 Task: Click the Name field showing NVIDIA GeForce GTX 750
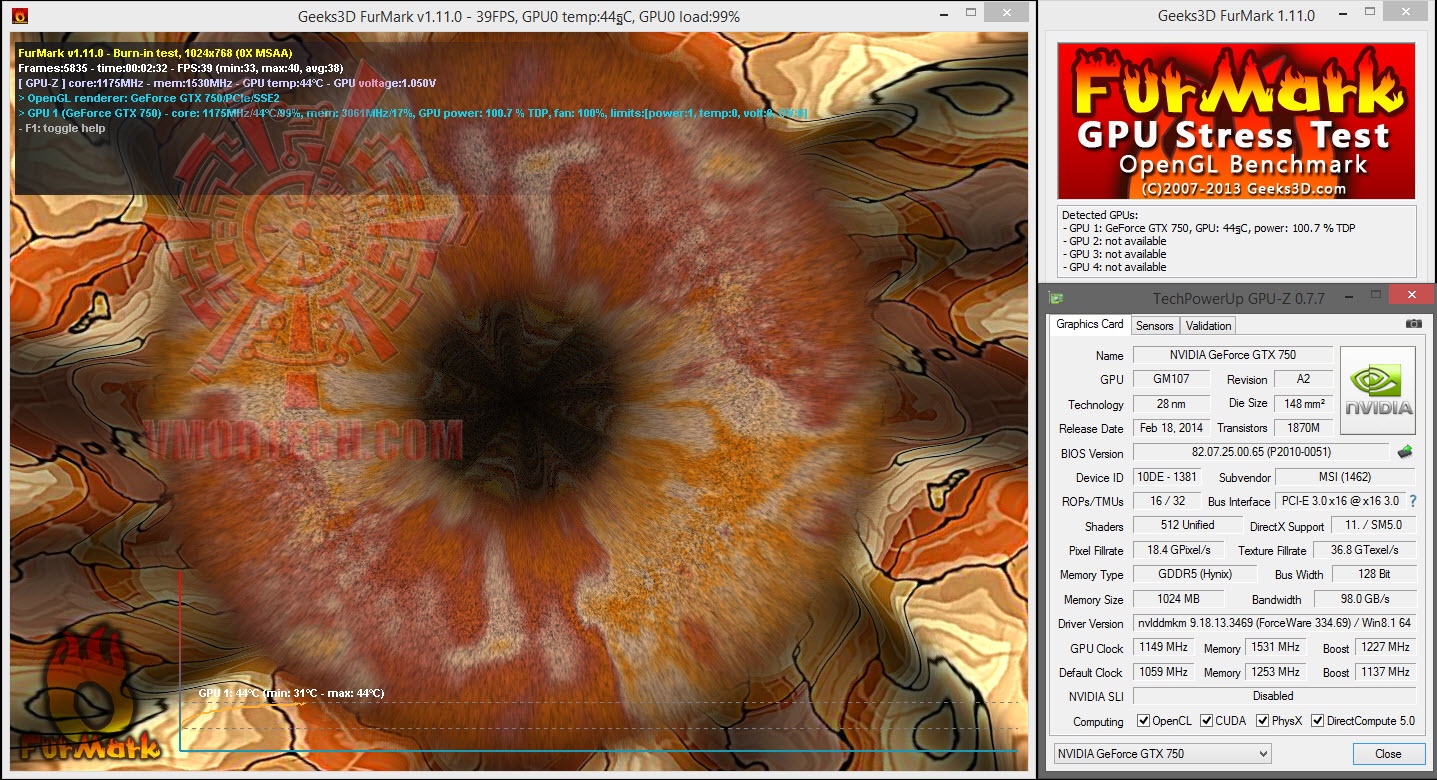point(1232,355)
